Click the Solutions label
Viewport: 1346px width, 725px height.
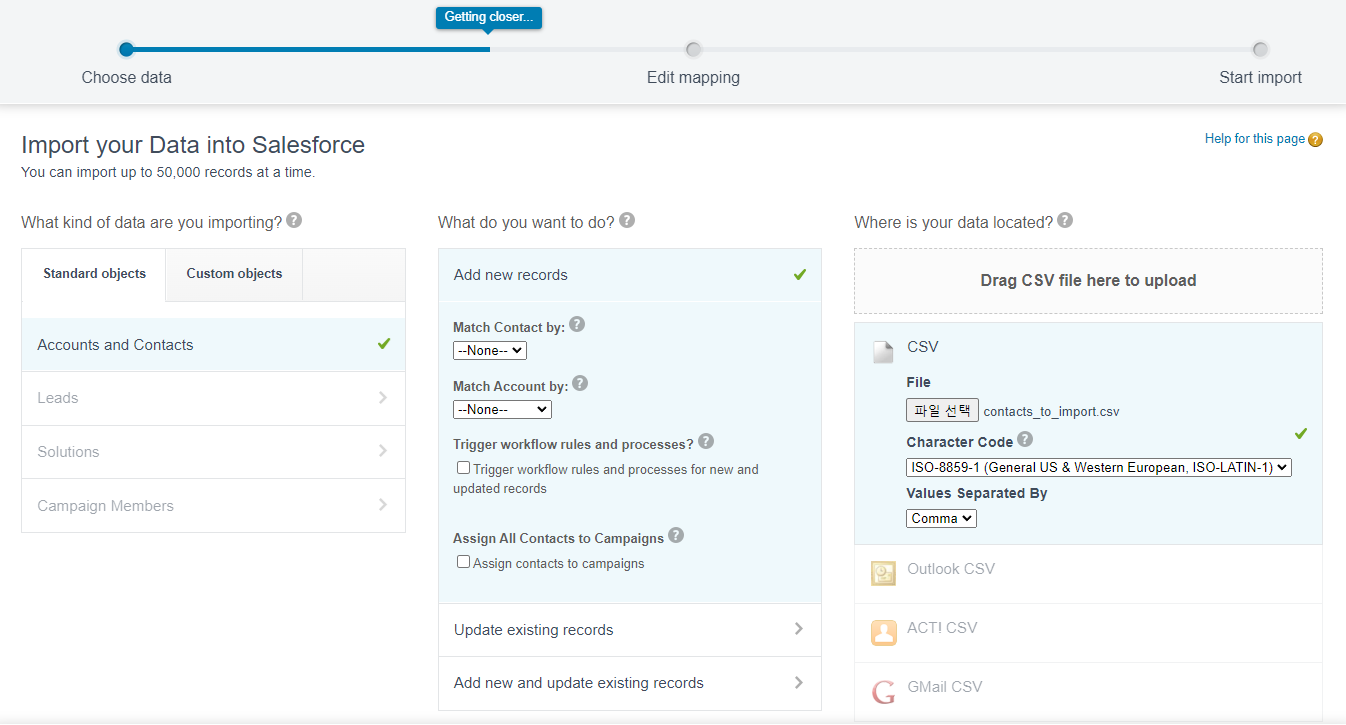pos(68,452)
